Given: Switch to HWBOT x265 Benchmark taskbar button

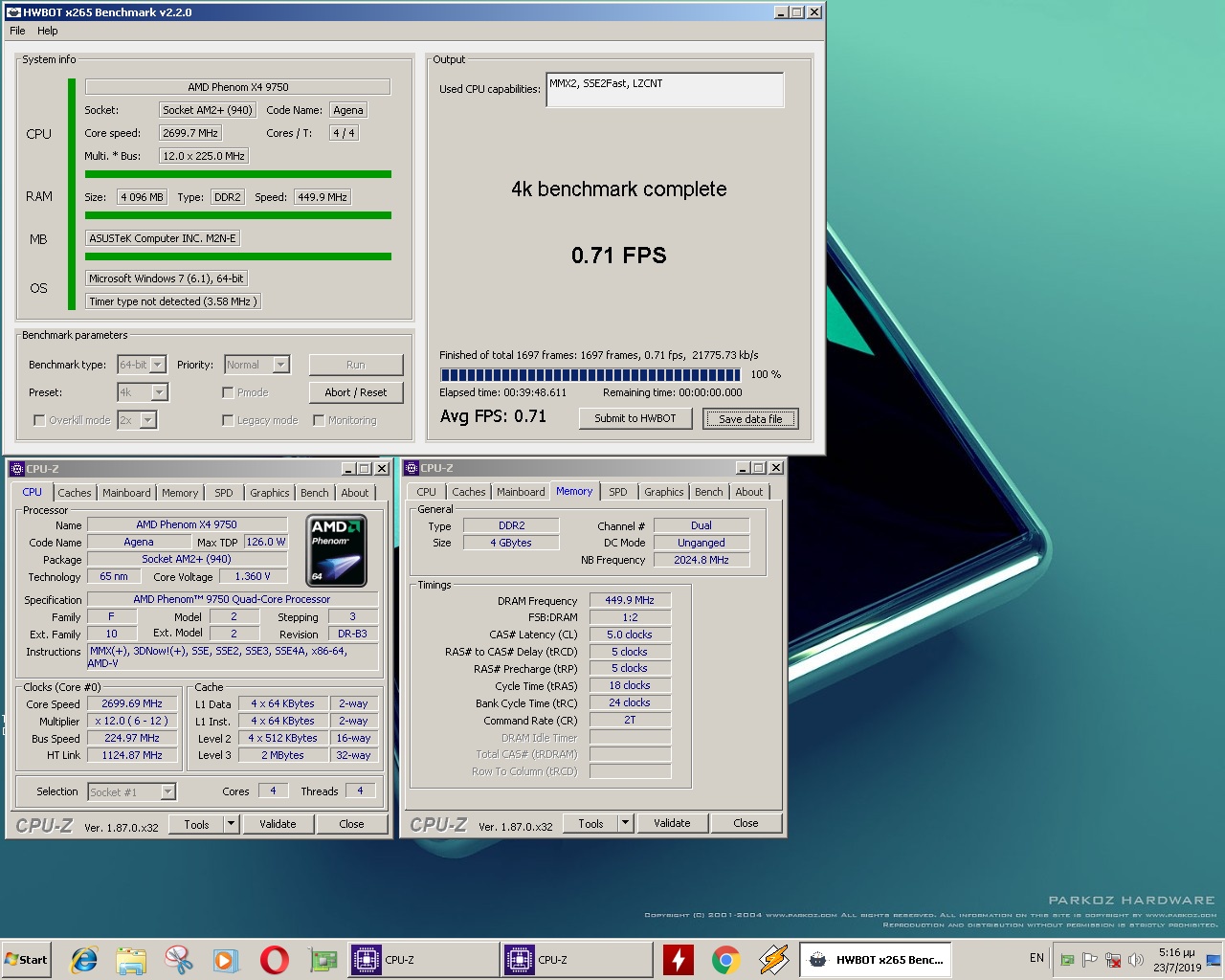Looking at the screenshot, I should point(876,959).
